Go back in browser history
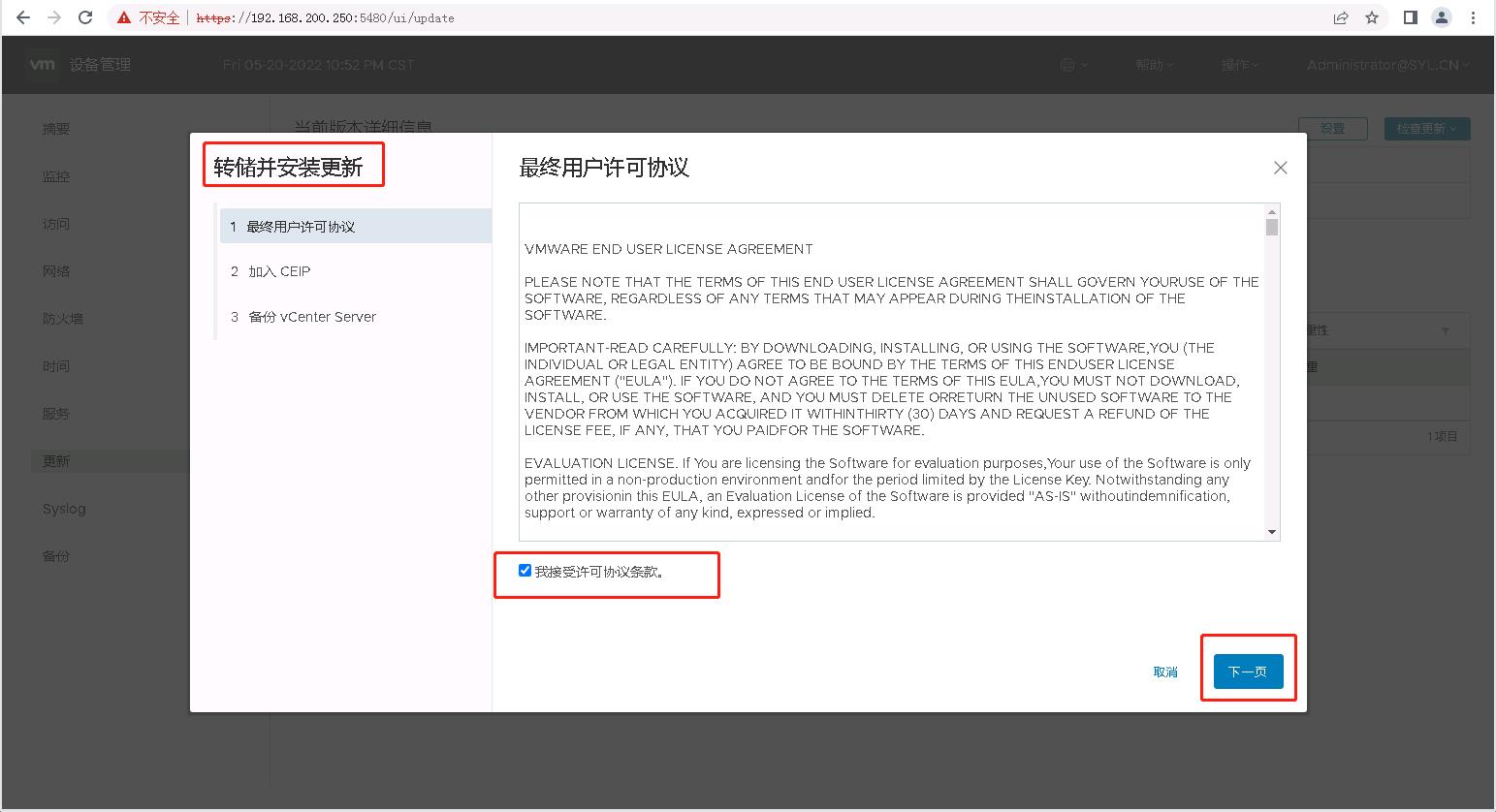The height and width of the screenshot is (812, 1496). (x=23, y=17)
